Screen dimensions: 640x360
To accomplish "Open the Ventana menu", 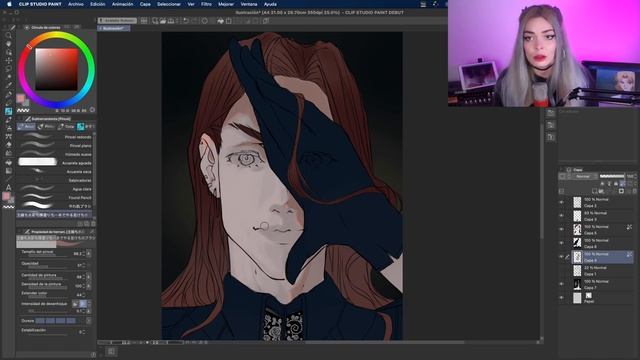I will click(249, 4).
